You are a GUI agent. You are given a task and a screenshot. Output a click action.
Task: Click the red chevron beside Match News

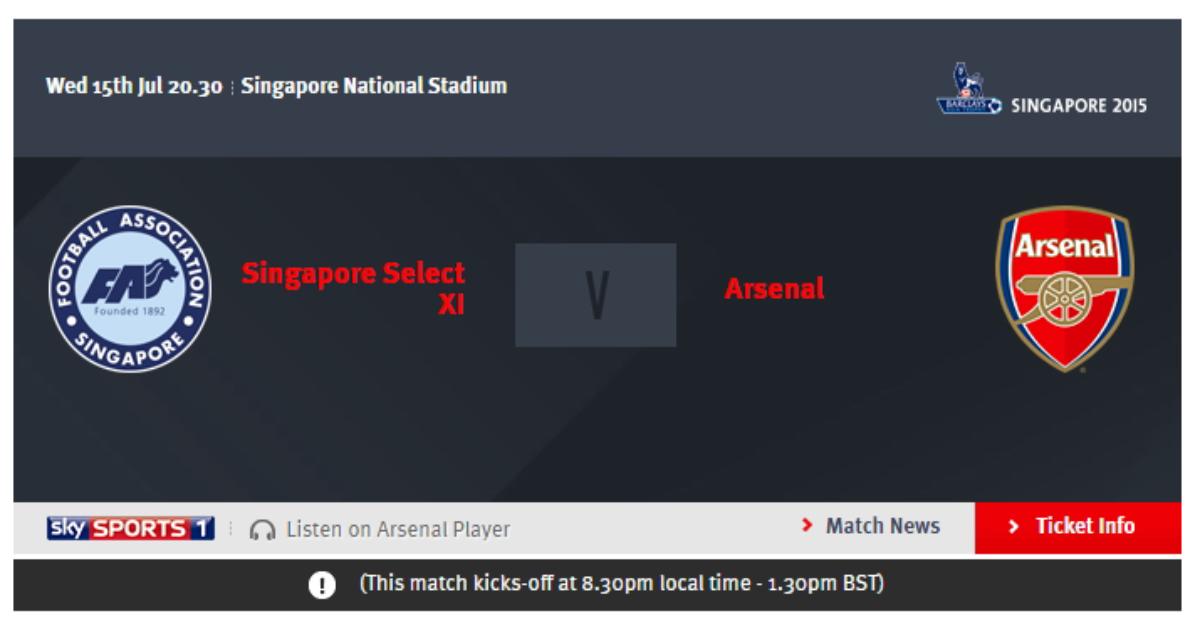tap(807, 526)
